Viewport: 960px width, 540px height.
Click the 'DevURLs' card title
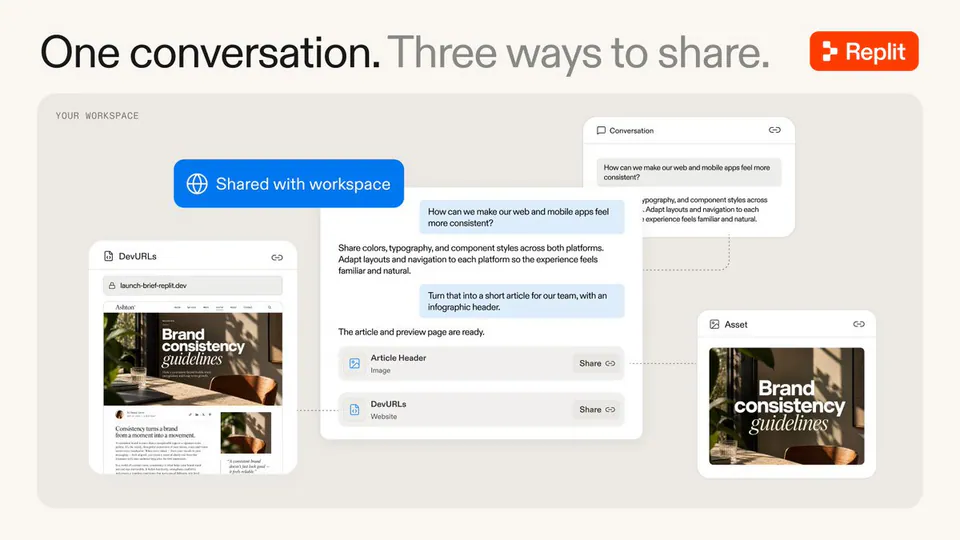pyautogui.click(x=138, y=256)
